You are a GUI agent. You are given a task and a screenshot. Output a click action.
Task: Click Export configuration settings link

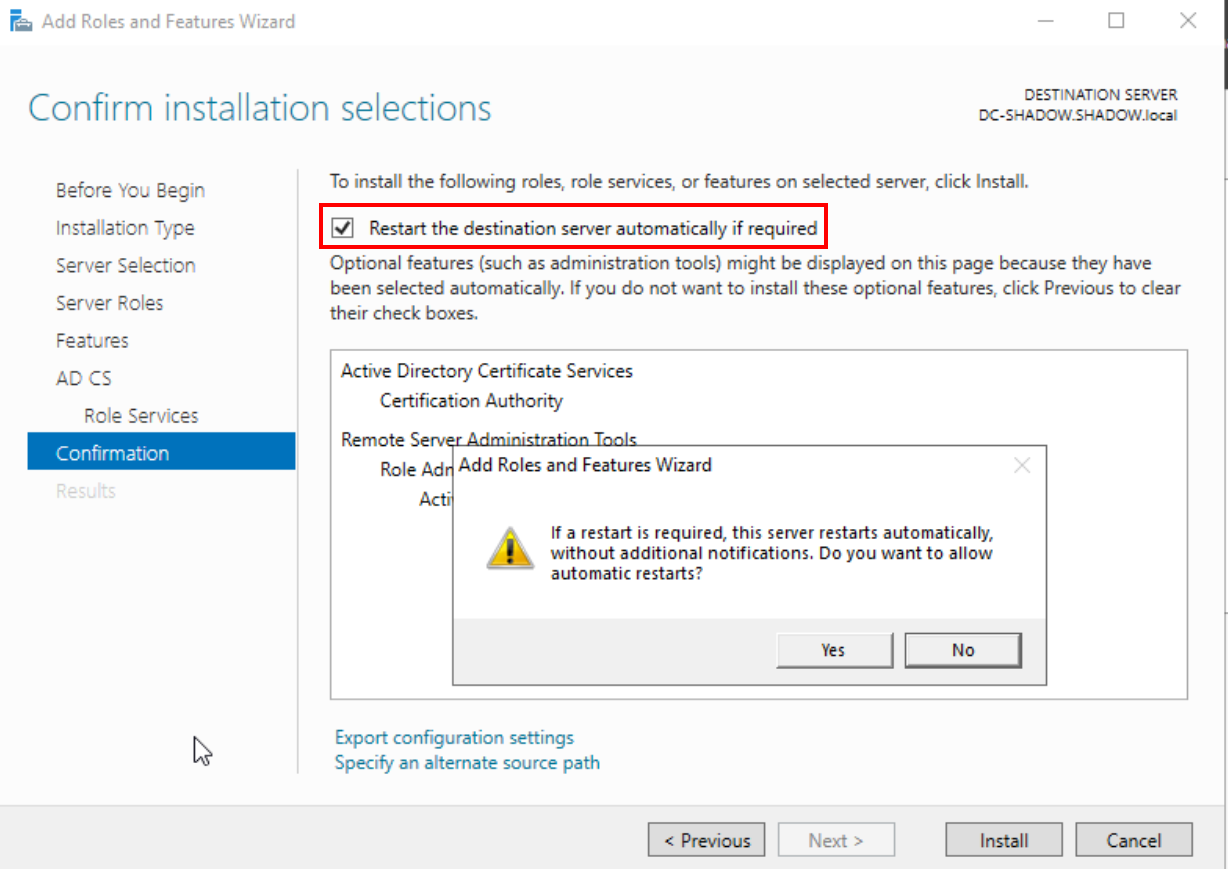click(454, 738)
